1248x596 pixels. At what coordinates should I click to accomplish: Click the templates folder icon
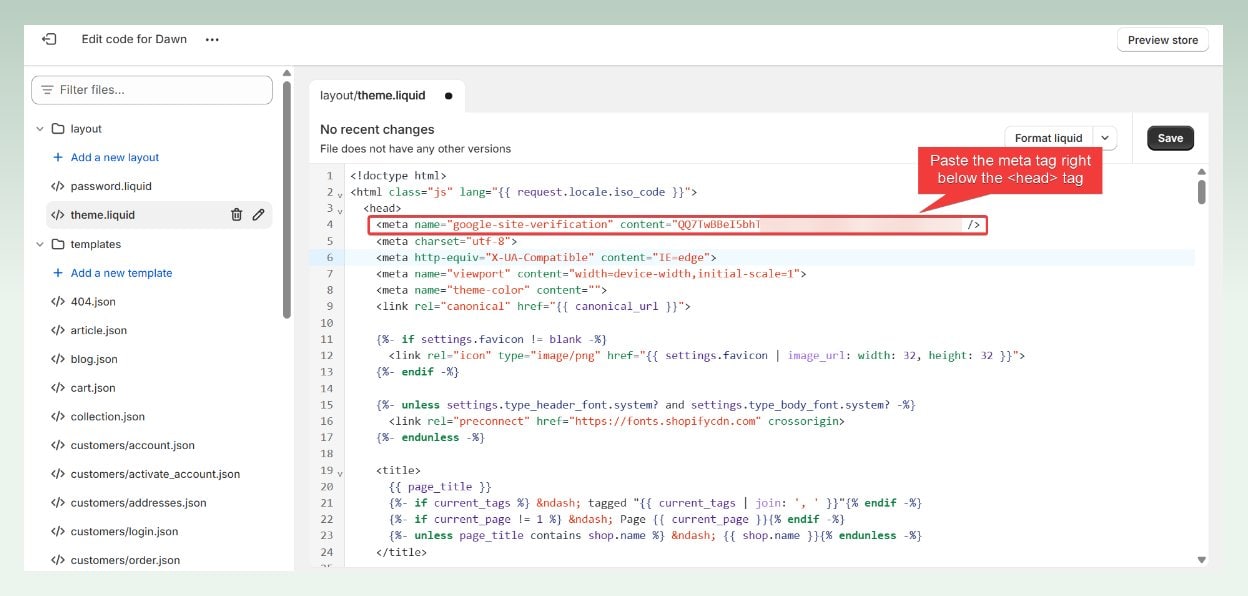[x=58, y=244]
